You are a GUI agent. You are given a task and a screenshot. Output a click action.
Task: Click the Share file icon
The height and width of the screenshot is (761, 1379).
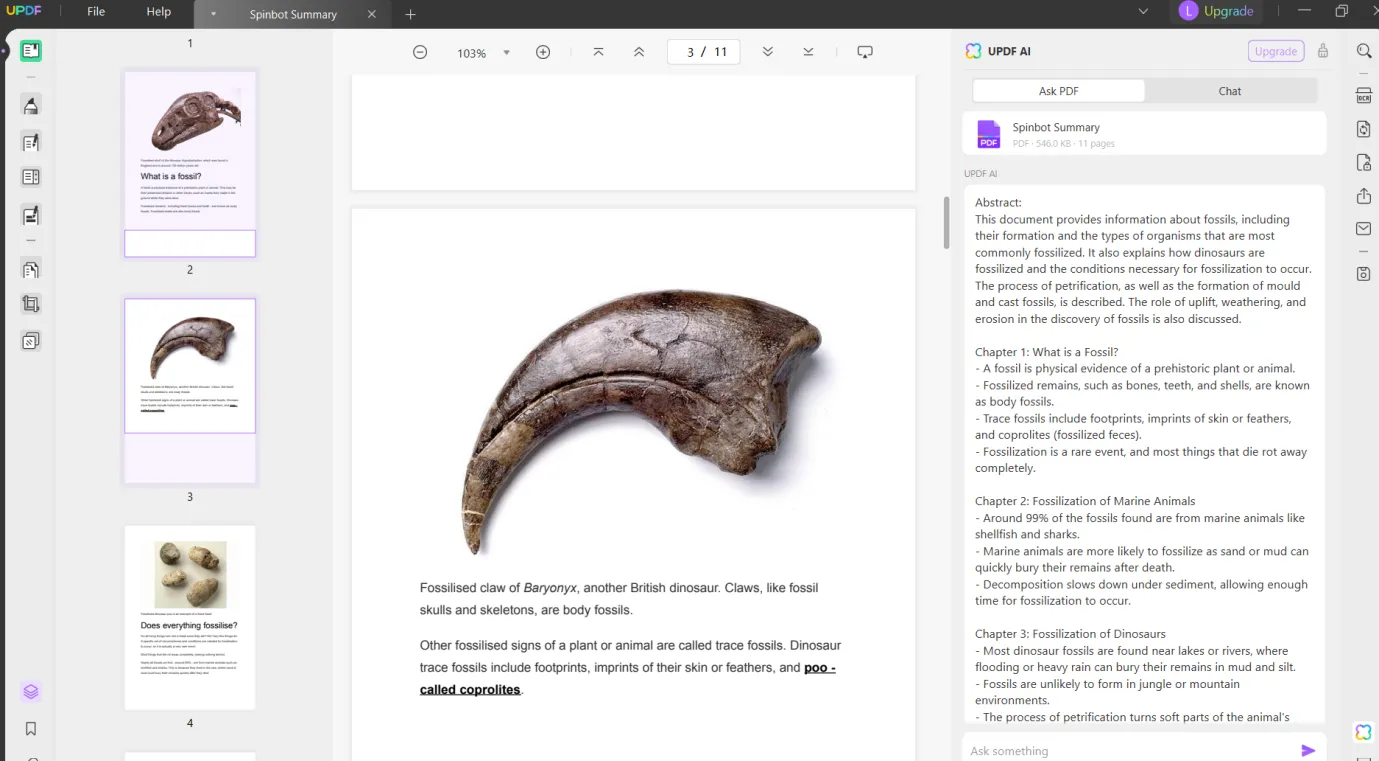coord(1363,196)
